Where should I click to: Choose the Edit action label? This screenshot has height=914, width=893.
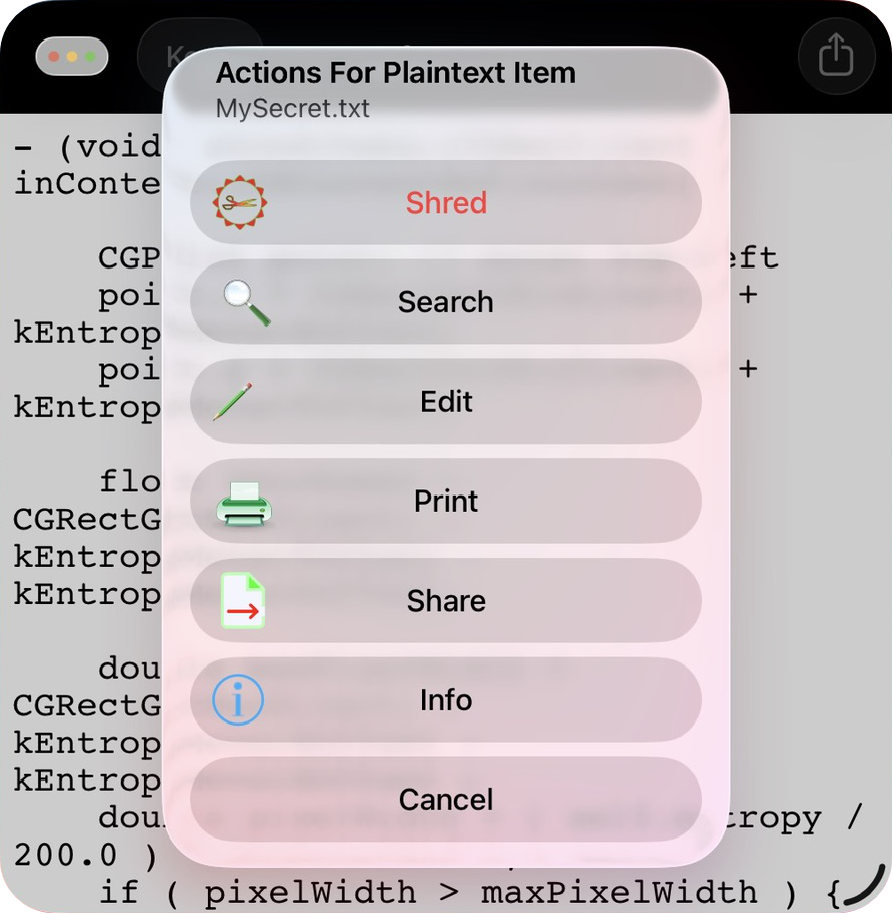coord(446,402)
